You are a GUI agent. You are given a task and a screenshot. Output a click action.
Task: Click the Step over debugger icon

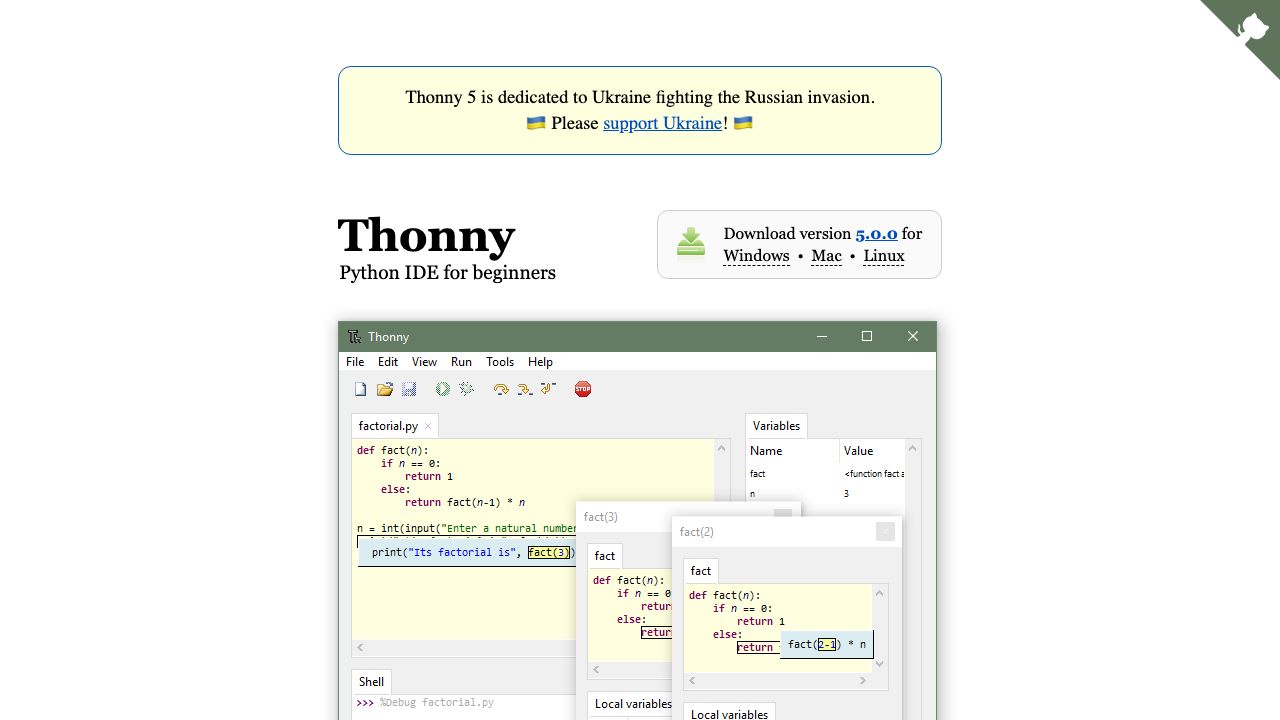point(501,389)
